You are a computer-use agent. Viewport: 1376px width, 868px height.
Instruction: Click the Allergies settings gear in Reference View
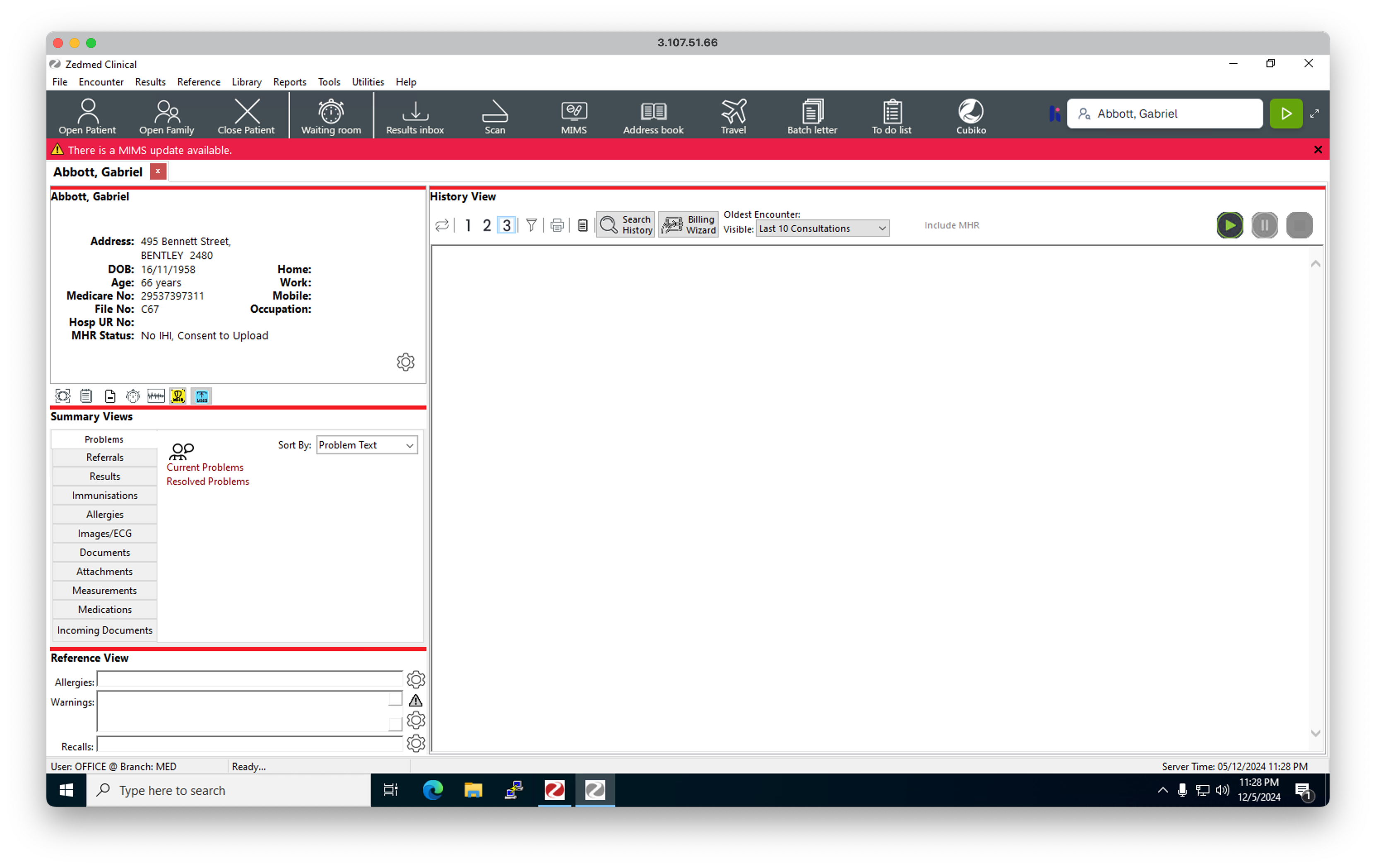point(416,680)
